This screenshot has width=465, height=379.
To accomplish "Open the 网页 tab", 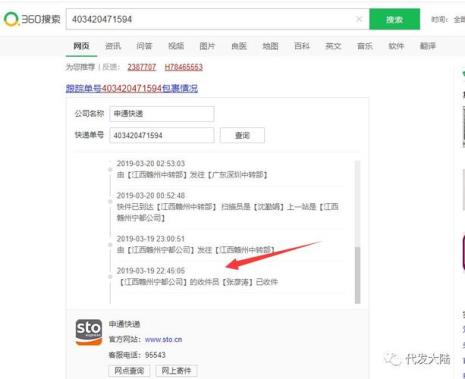I will coord(81,46).
